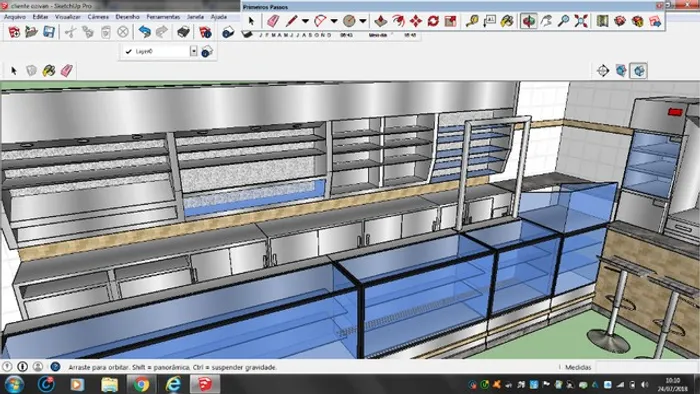
Task: Select the pink Eraser in lower-left toolbar
Action: (x=67, y=71)
